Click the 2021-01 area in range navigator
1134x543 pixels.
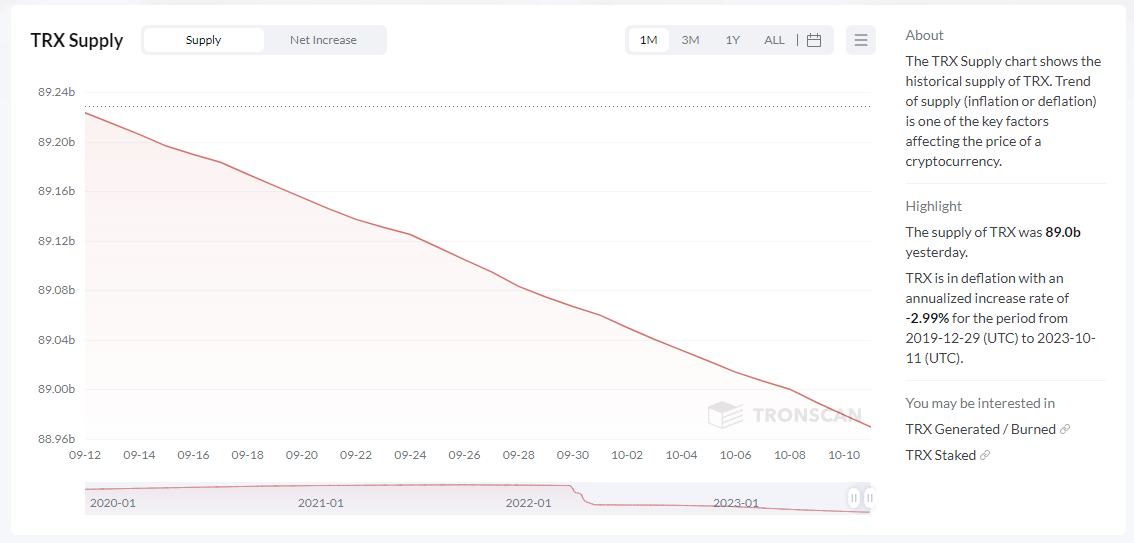coord(320,503)
